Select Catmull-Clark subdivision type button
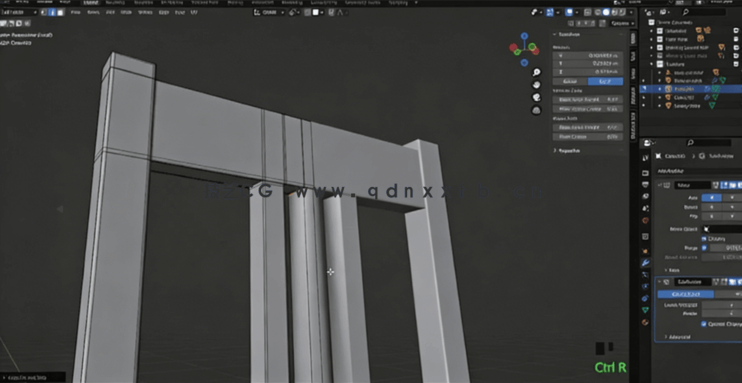Image resolution: width=742 pixels, height=383 pixels. point(685,294)
